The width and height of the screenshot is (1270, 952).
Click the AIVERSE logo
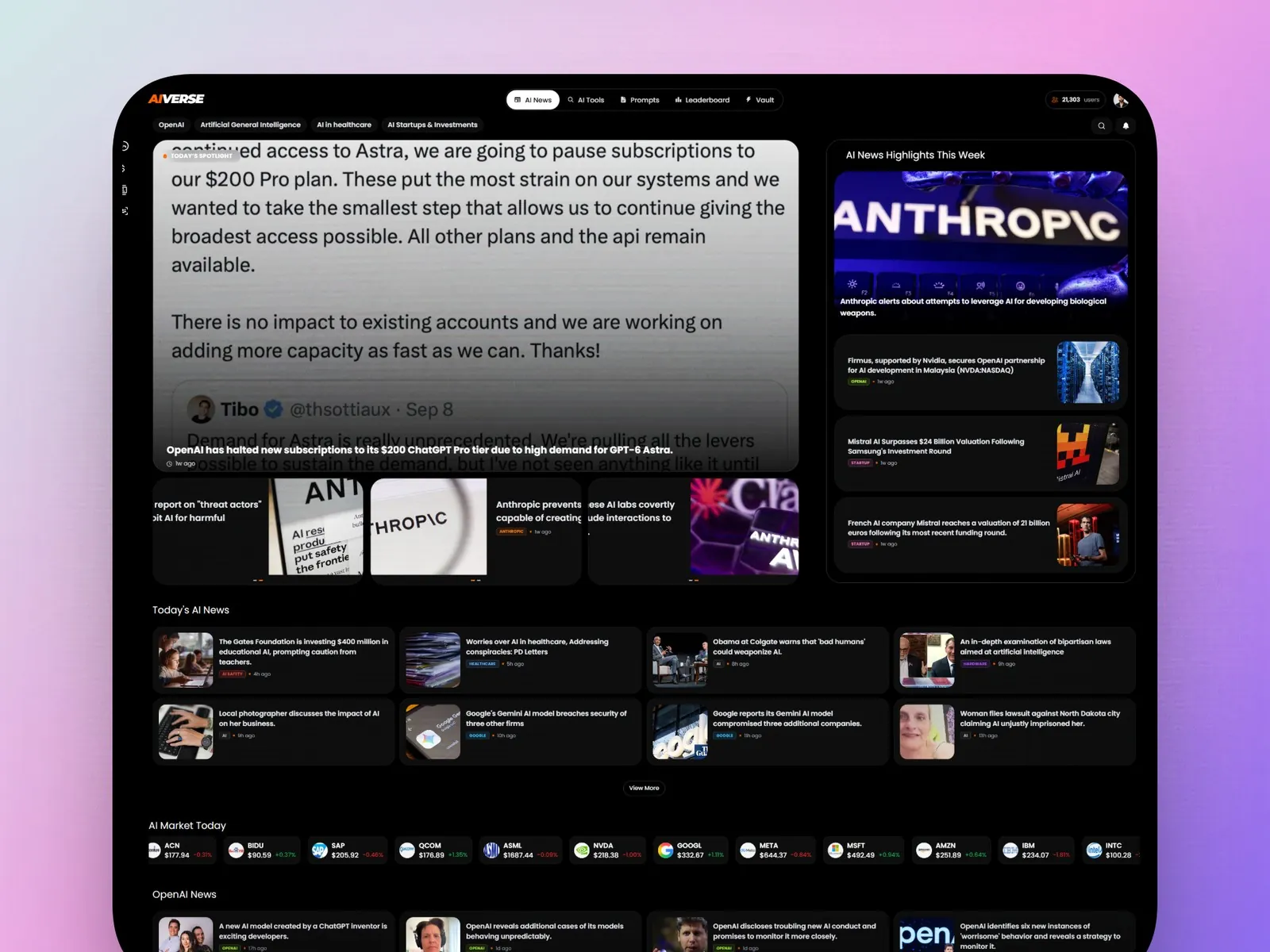176,99
